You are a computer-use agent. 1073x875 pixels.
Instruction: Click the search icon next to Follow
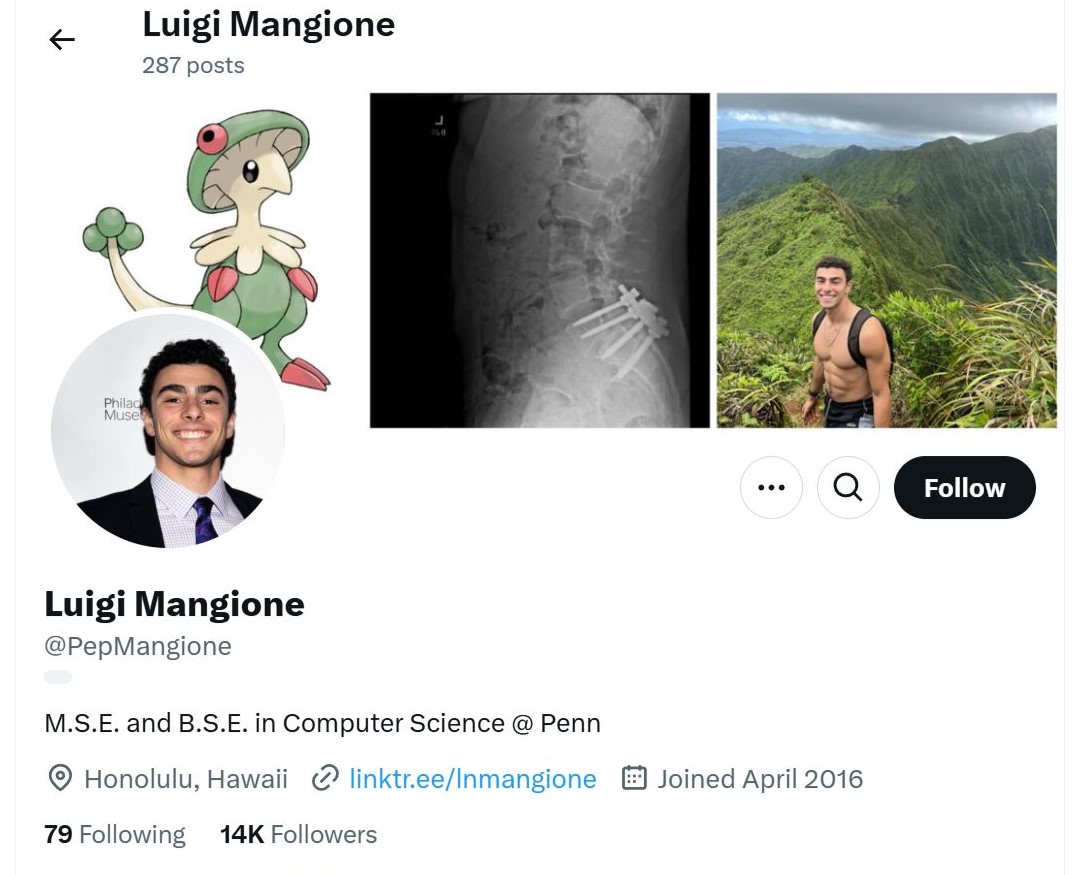(848, 487)
